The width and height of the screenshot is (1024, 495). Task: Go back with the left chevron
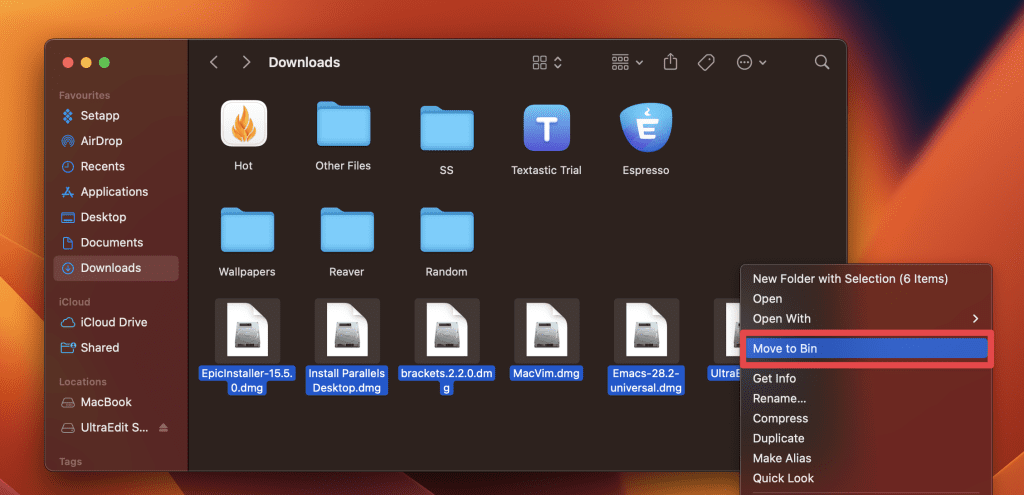(214, 62)
